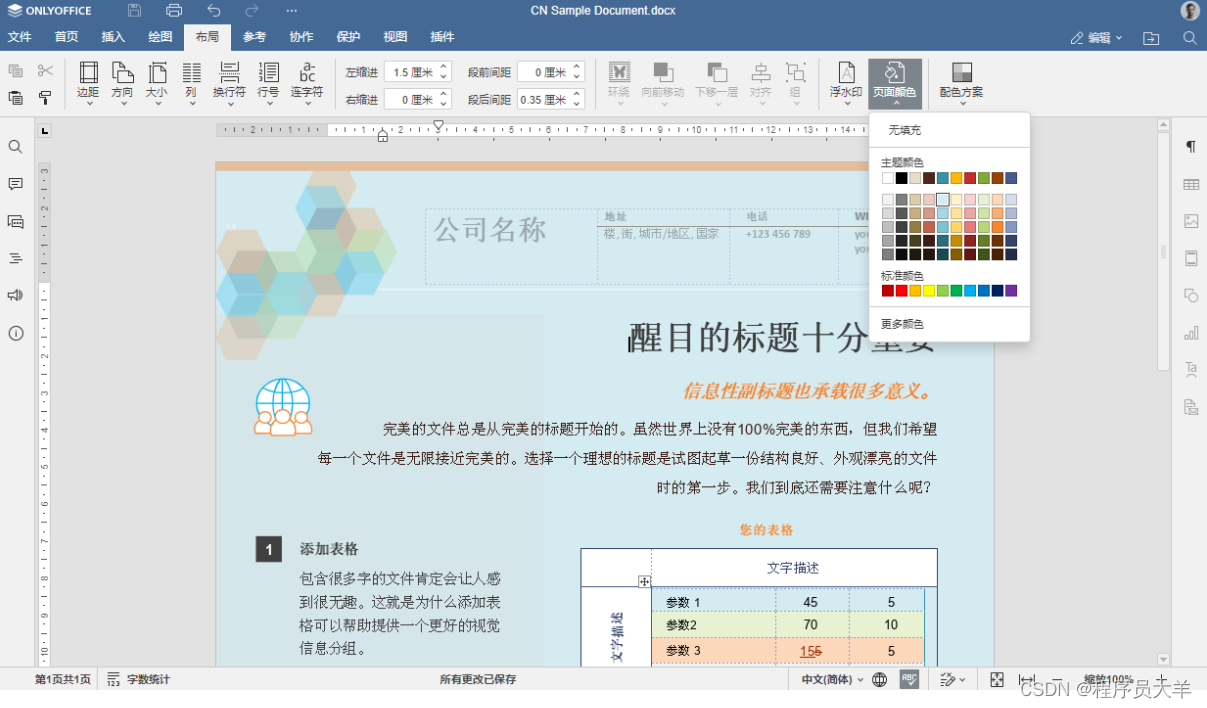Open table settings in right sidebar
Image resolution: width=1207 pixels, height=708 pixels.
click(x=1191, y=184)
